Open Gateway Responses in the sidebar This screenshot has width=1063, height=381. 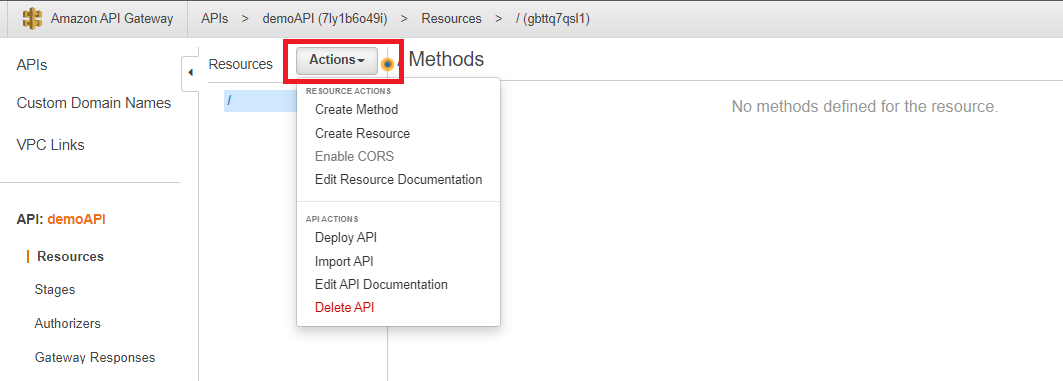coord(95,358)
